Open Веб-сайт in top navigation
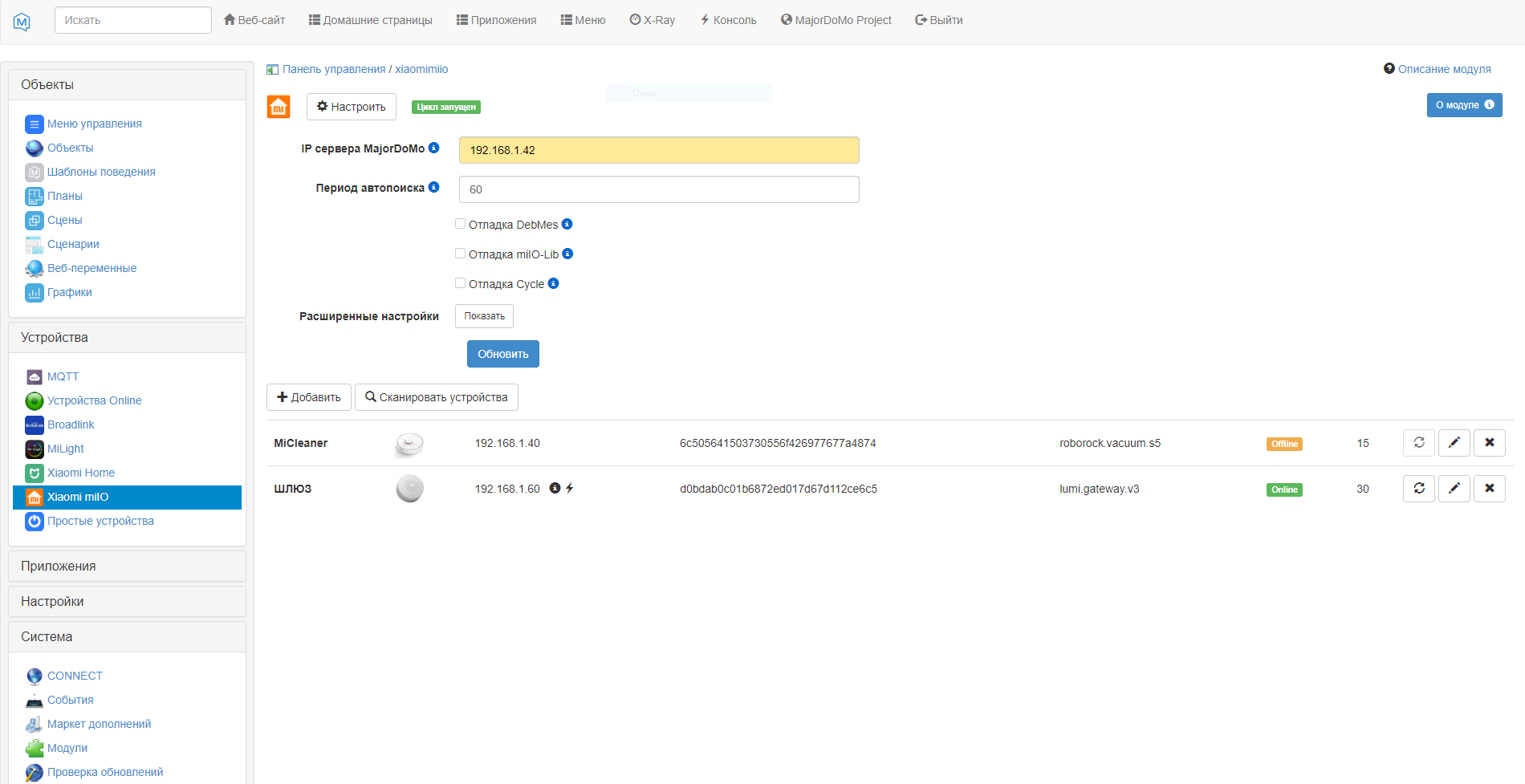Screen dimensions: 1525x784 (x=254, y=20)
